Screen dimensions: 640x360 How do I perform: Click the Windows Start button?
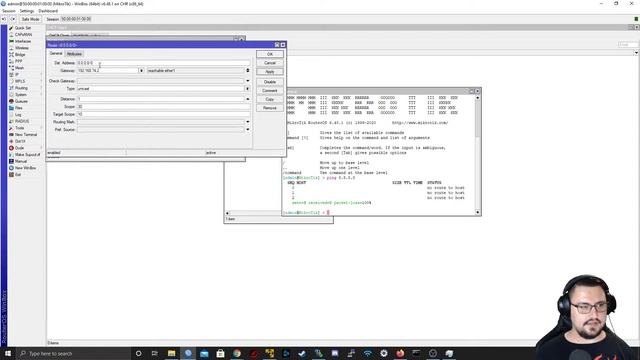coord(8,353)
